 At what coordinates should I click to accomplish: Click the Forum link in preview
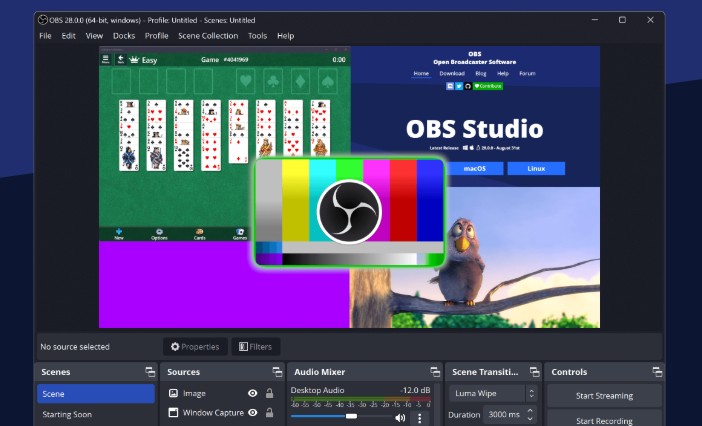pos(527,73)
